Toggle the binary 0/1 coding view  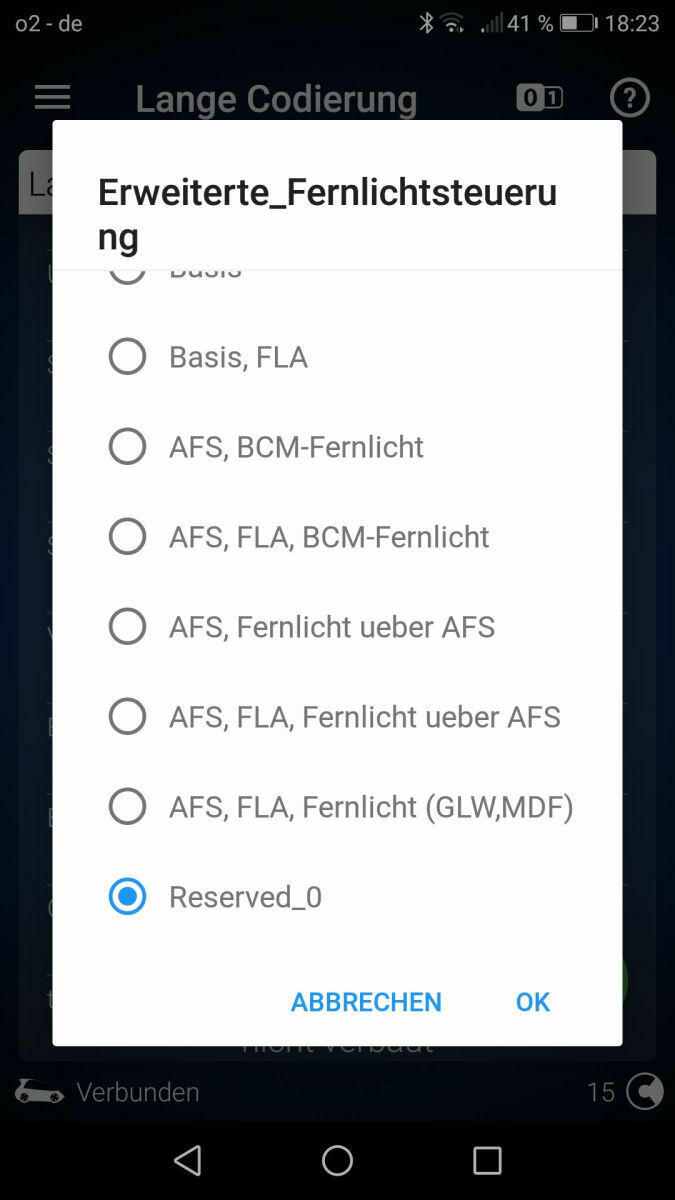coord(539,97)
